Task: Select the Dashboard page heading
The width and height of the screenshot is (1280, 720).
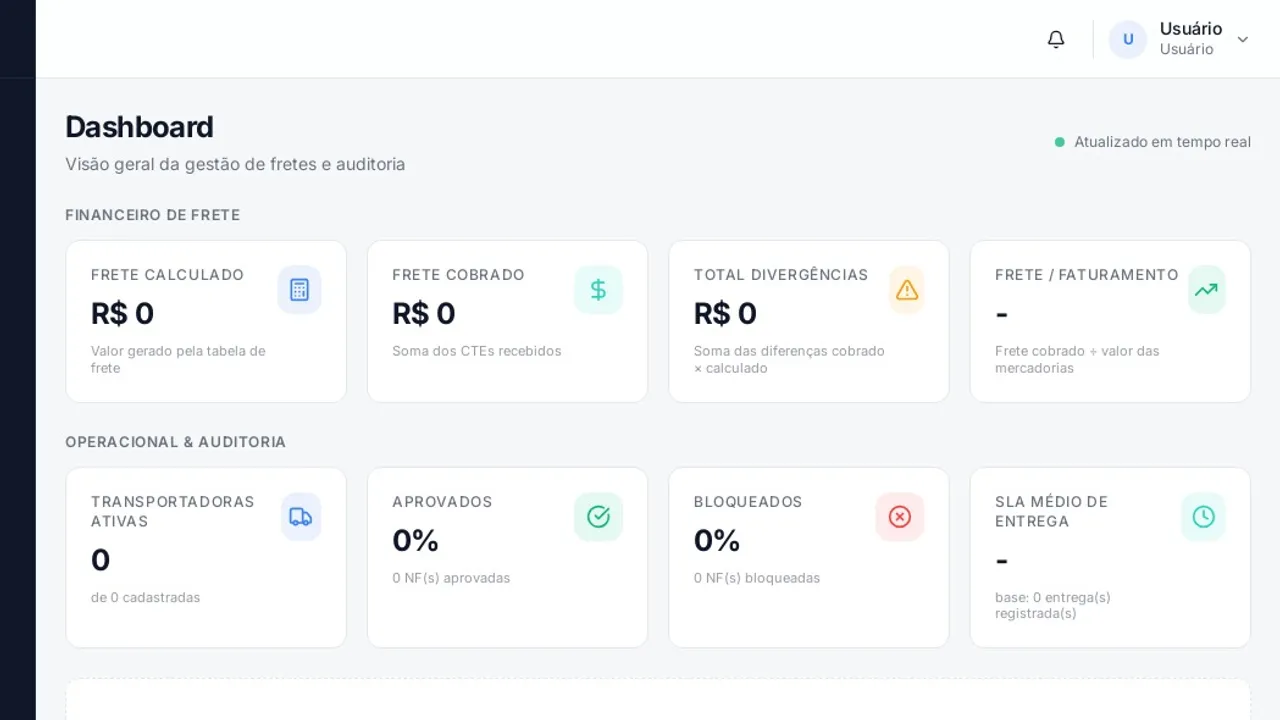Action: pyautogui.click(x=139, y=127)
